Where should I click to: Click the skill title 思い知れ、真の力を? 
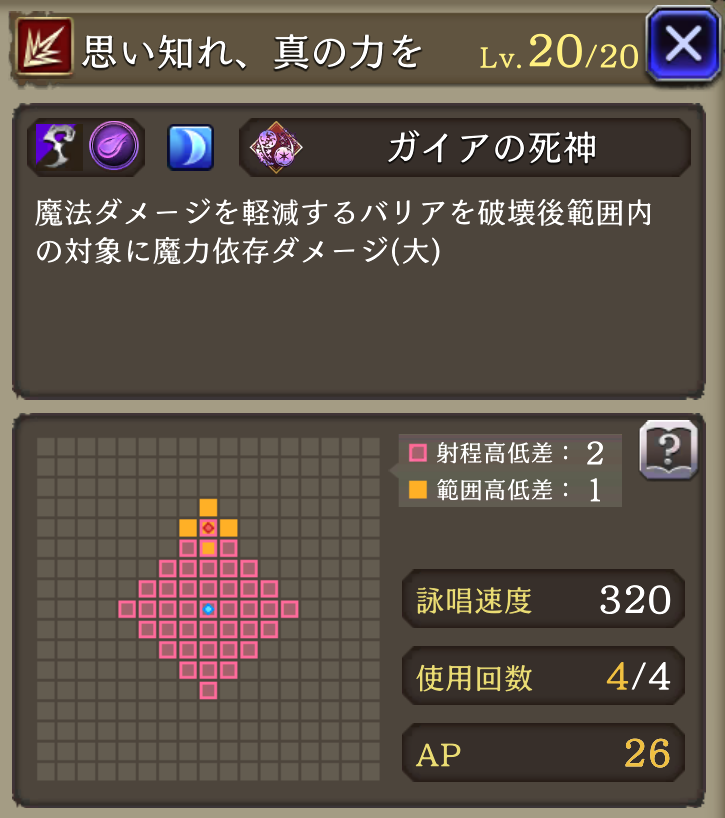point(252,52)
